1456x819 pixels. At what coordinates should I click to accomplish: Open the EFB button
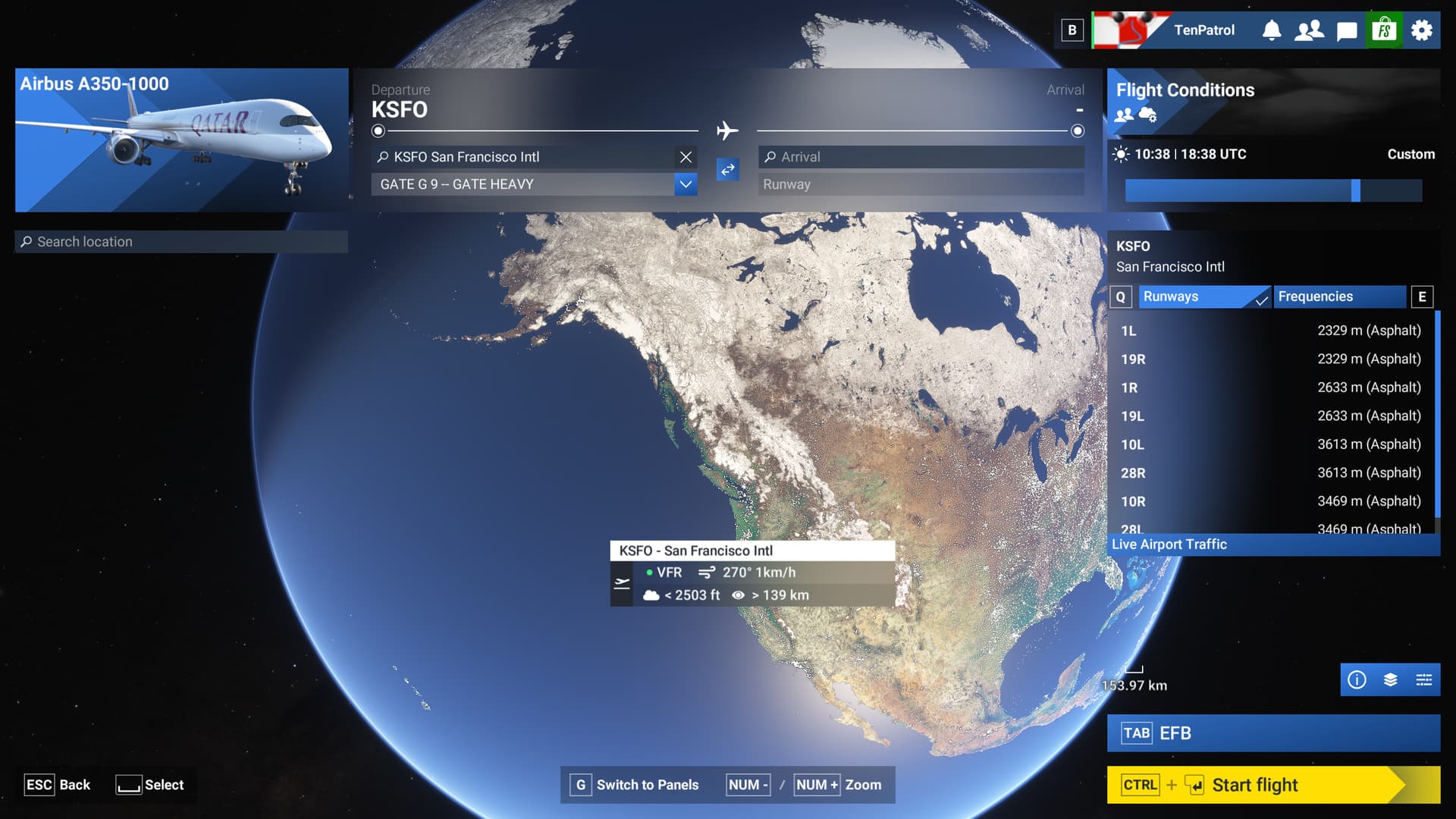pos(1274,733)
